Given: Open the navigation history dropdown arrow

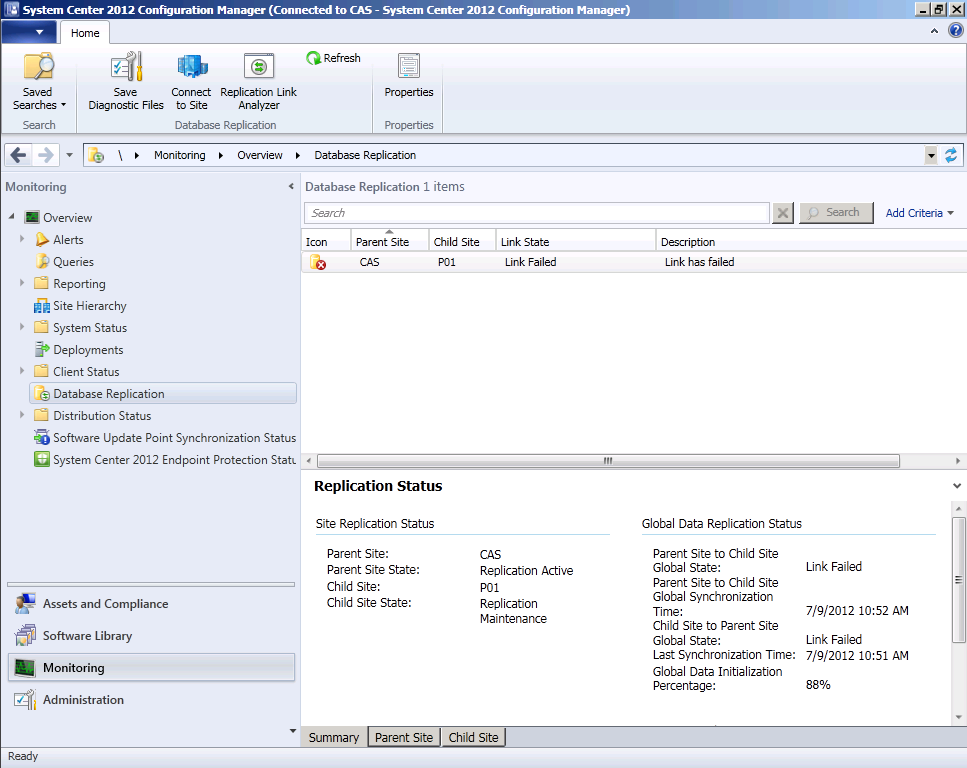Looking at the screenshot, I should pyautogui.click(x=69, y=155).
